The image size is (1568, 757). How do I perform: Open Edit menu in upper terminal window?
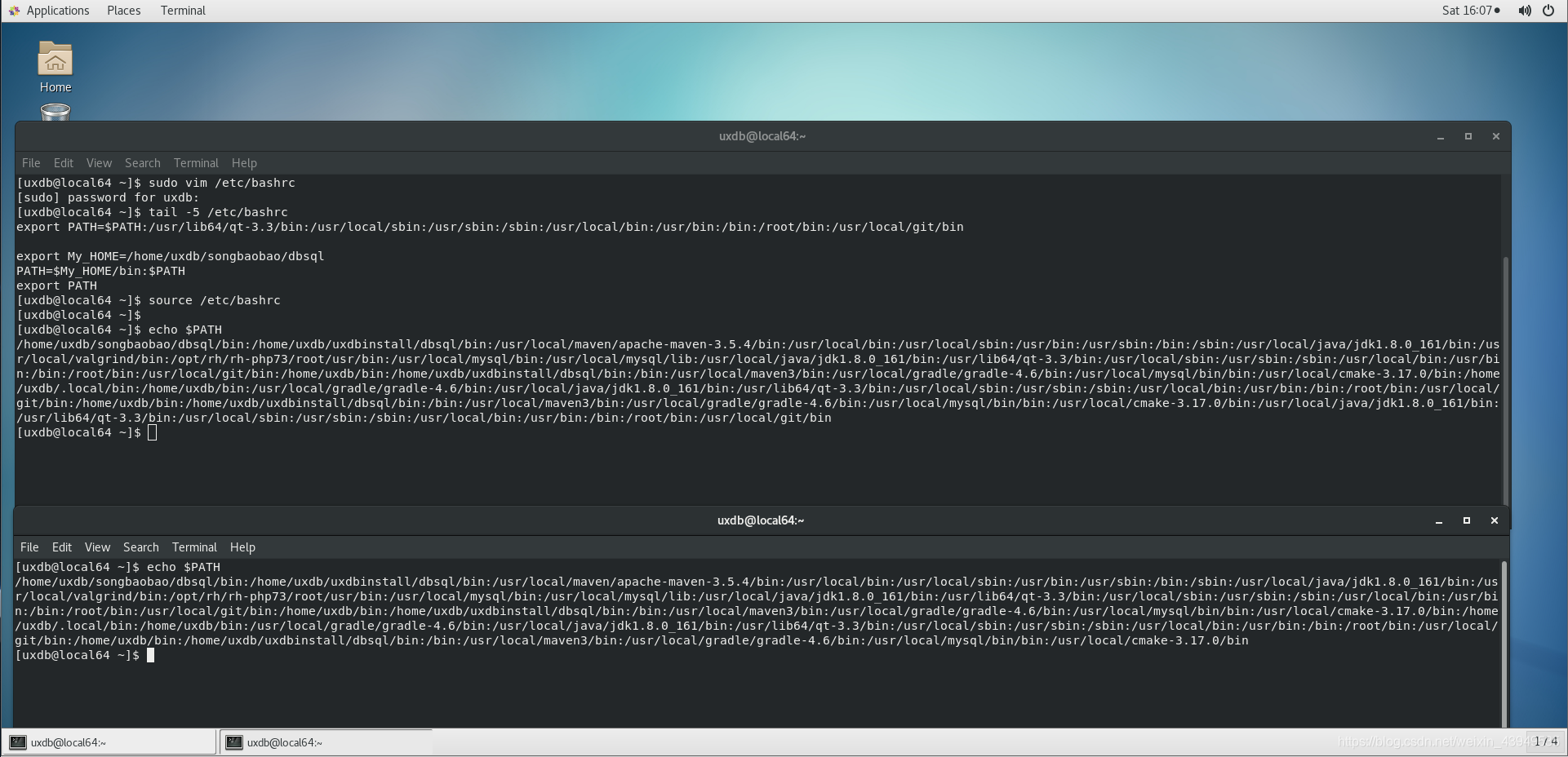click(64, 163)
